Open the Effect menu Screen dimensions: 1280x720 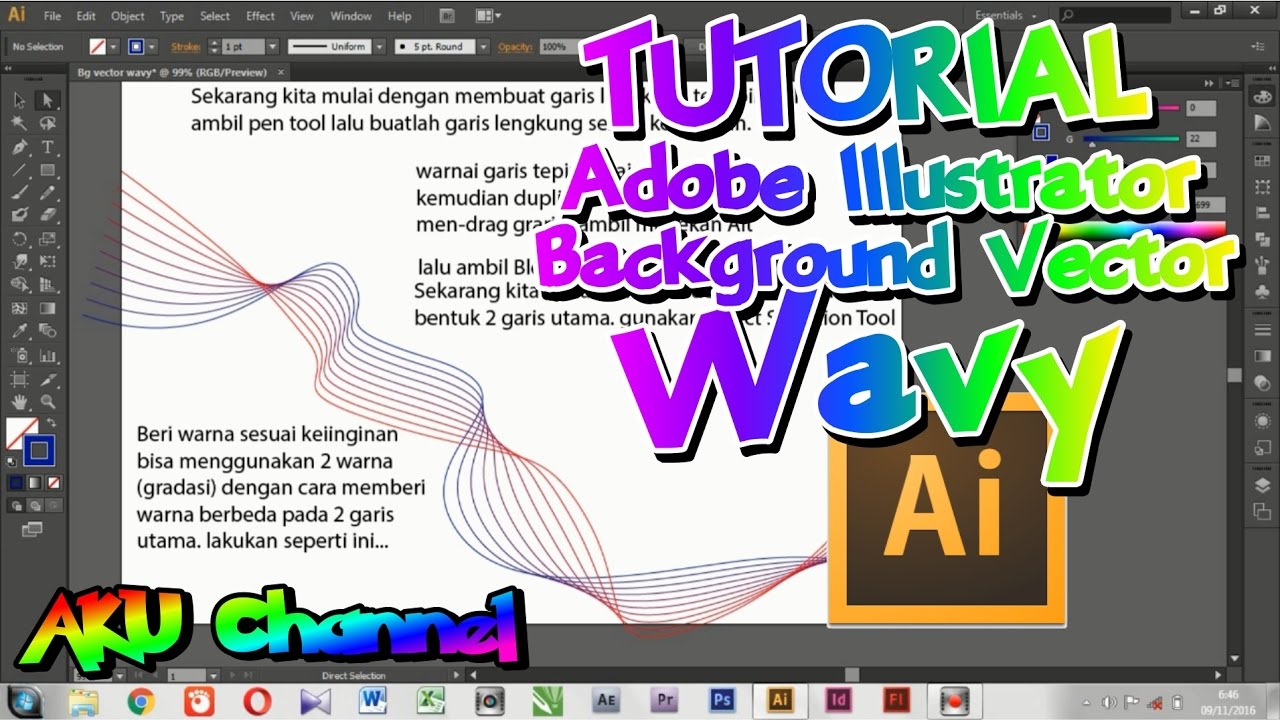(x=260, y=16)
